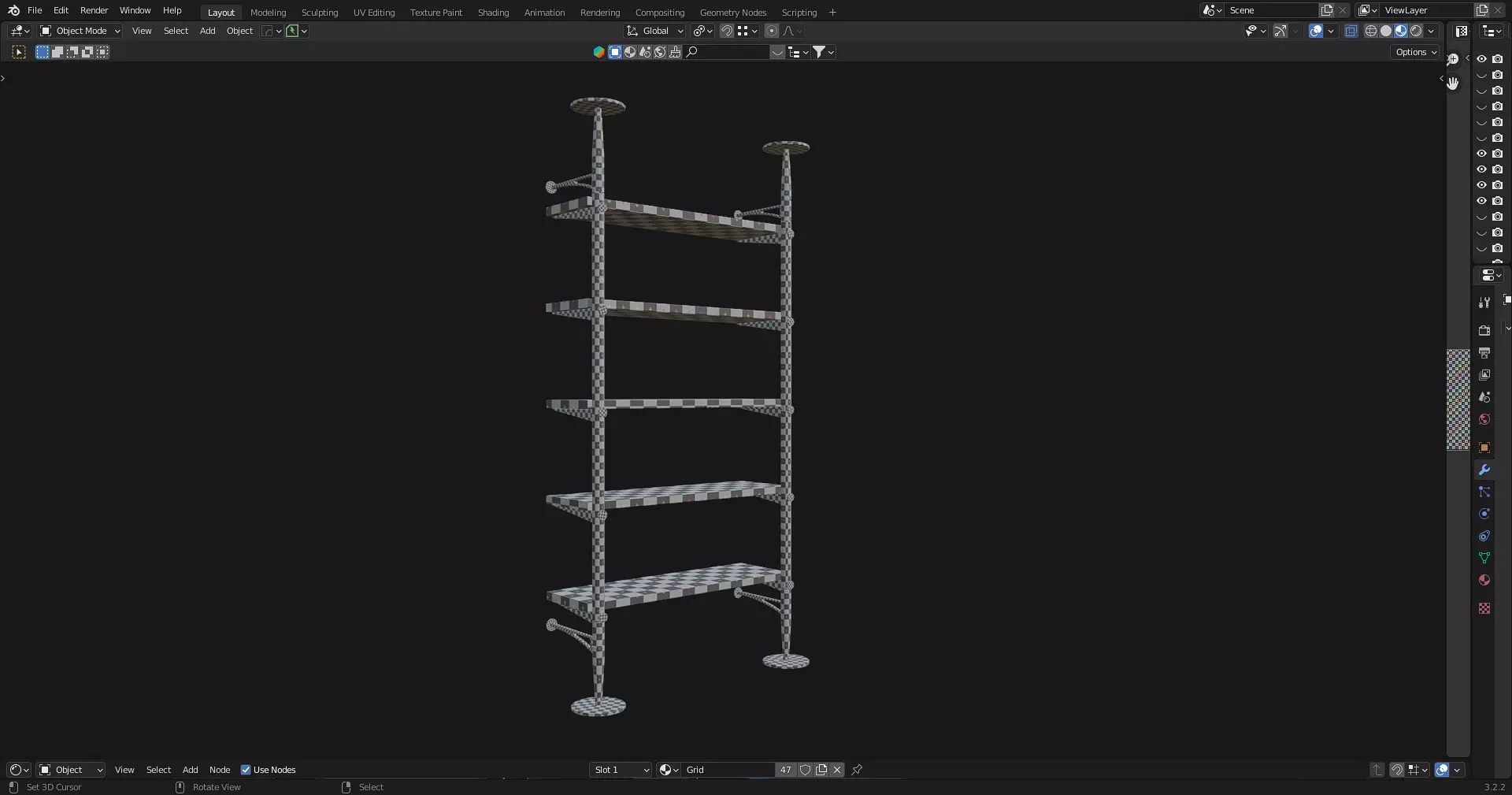Select the Subtract selection mode icon
Viewport: 1512px width, 795px height.
(72, 52)
